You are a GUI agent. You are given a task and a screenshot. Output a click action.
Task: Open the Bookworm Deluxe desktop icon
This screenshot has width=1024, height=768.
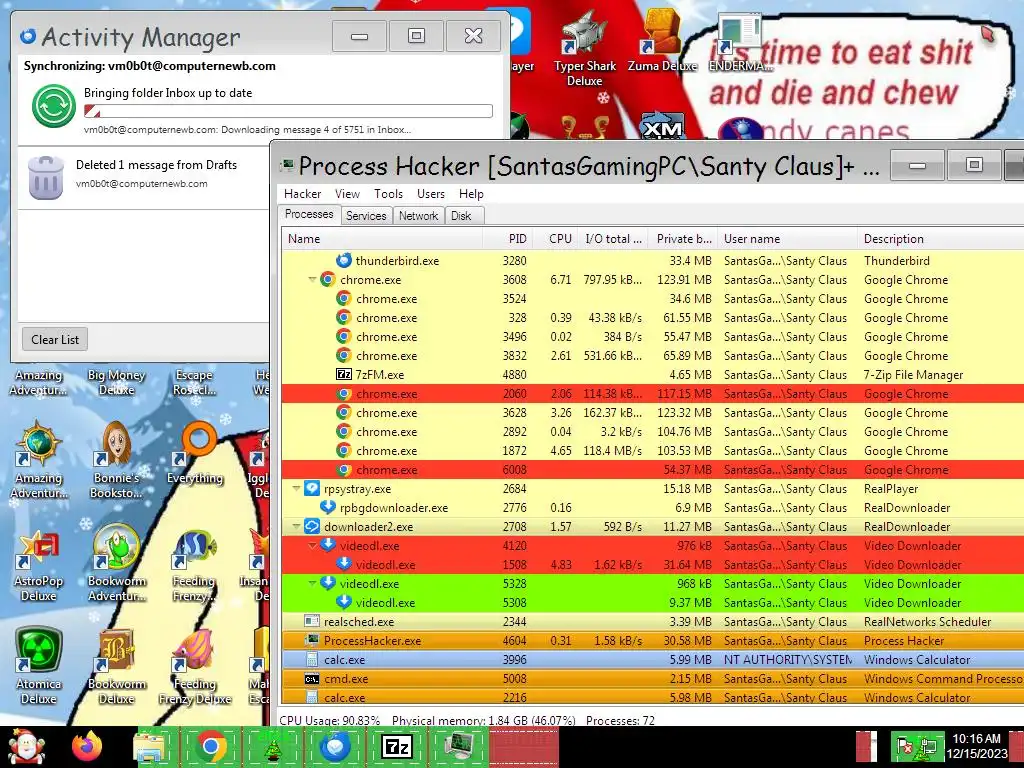pyautogui.click(x=116, y=665)
